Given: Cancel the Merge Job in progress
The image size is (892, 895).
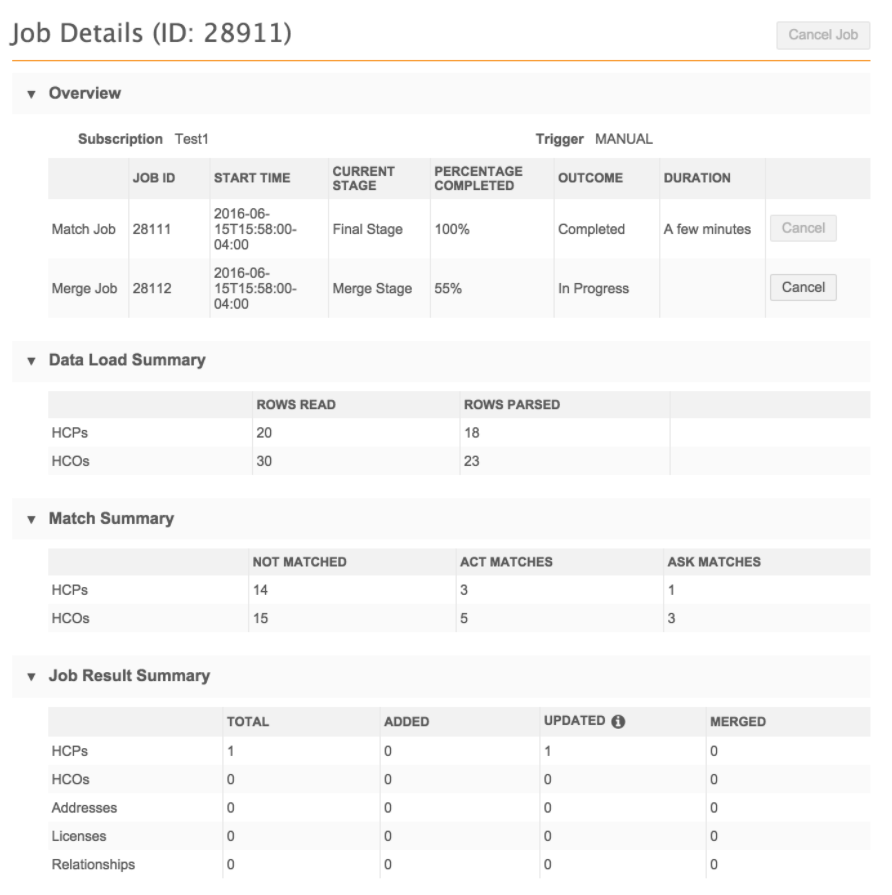Looking at the screenshot, I should 802,288.
